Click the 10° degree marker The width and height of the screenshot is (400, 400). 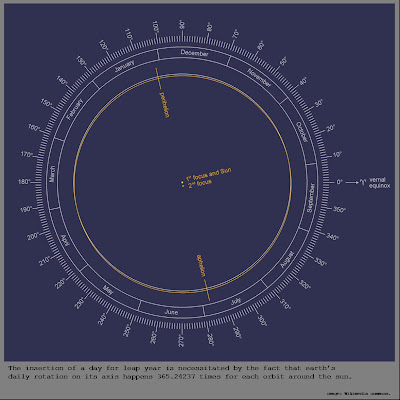pos(337,155)
